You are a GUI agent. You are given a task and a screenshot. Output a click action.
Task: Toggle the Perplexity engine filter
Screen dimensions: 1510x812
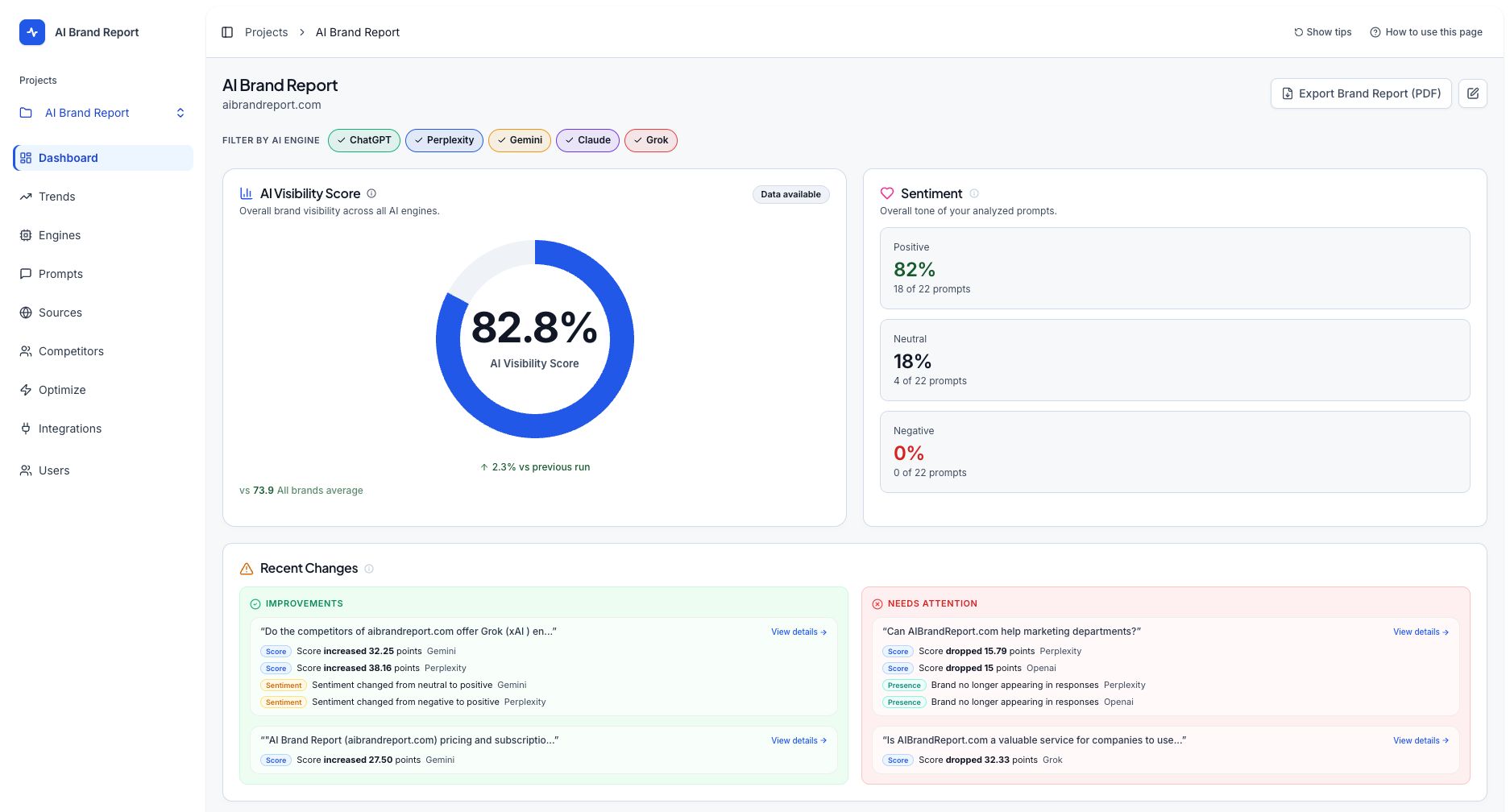[x=445, y=140]
